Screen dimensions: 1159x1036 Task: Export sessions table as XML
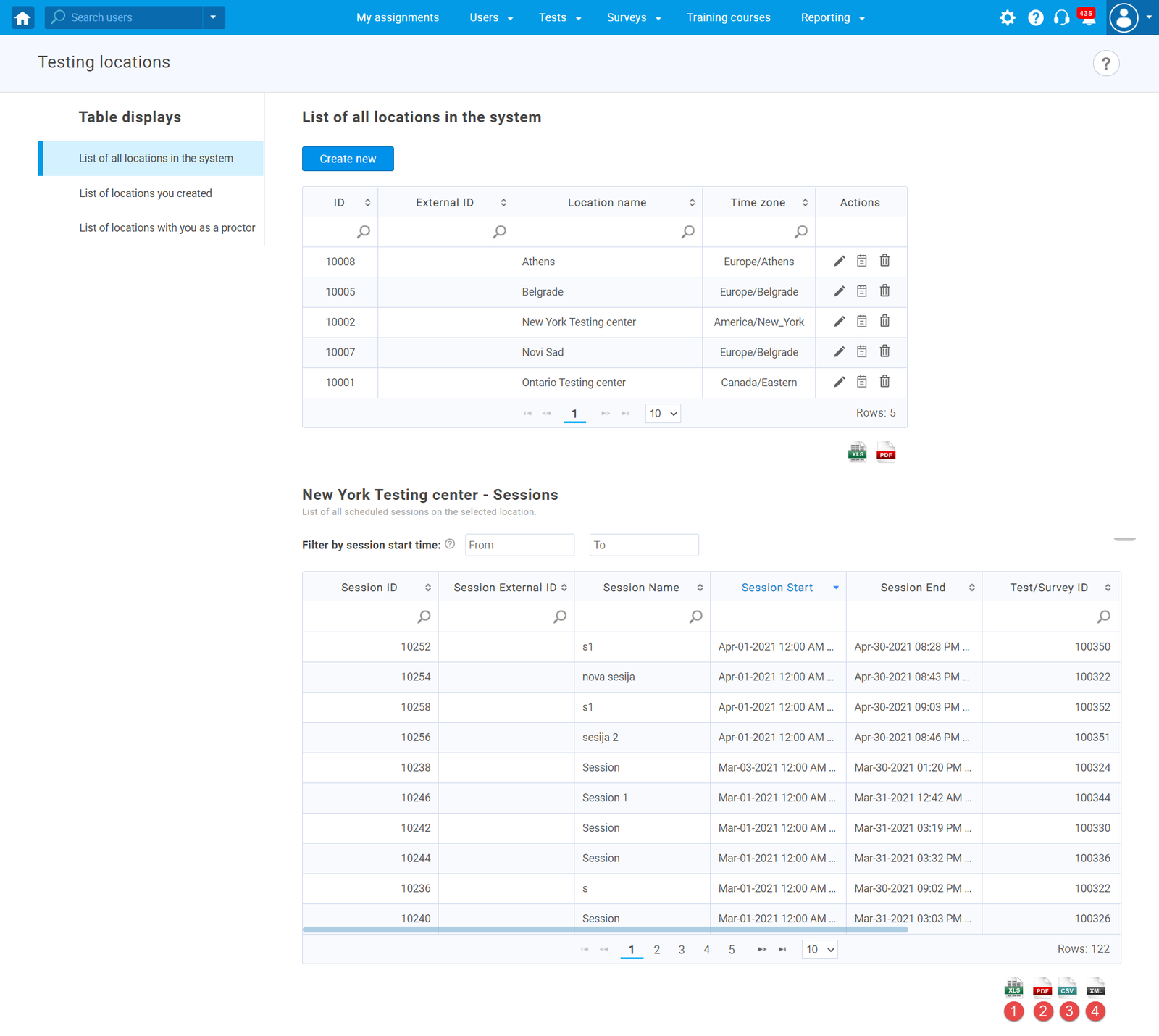point(1096,988)
